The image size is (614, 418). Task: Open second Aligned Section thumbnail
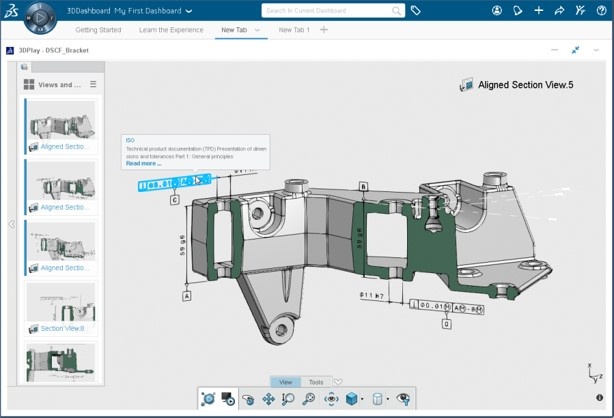tap(61, 187)
